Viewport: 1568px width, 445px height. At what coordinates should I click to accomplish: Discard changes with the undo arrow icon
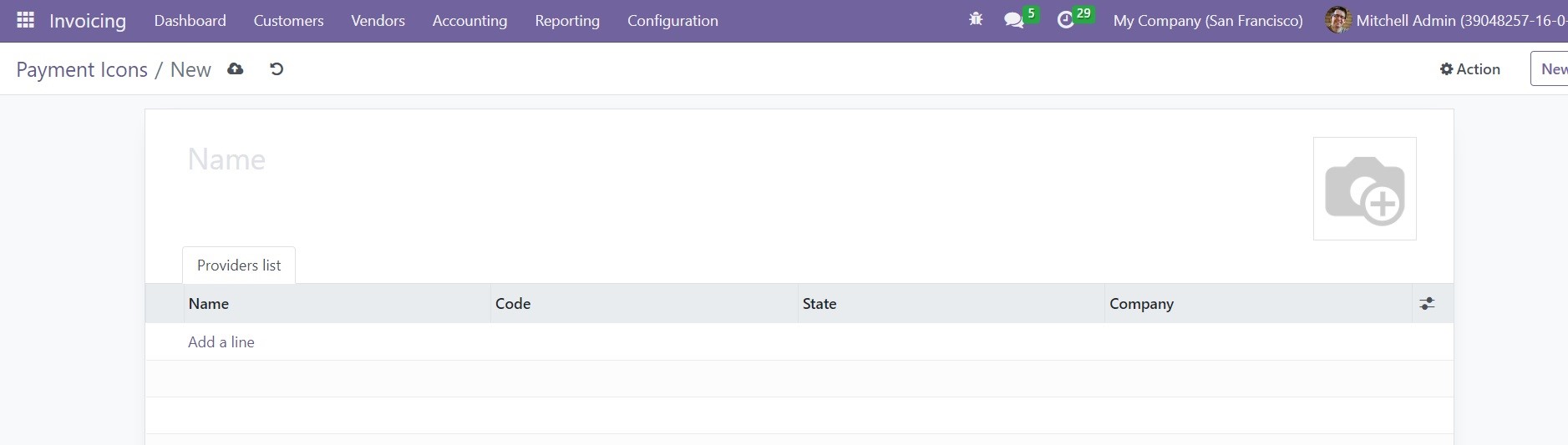(x=277, y=69)
